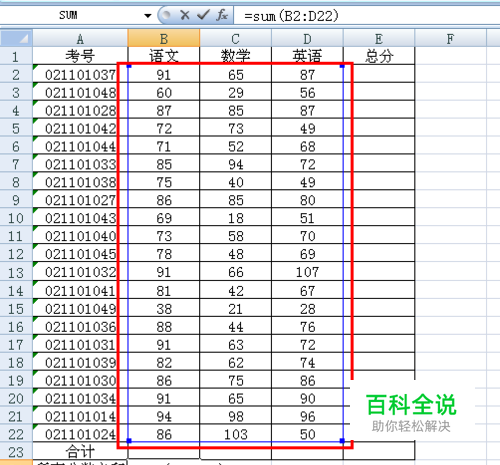500x465 pixels.
Task: Select cell with ID 021101024
Action: pos(80,434)
